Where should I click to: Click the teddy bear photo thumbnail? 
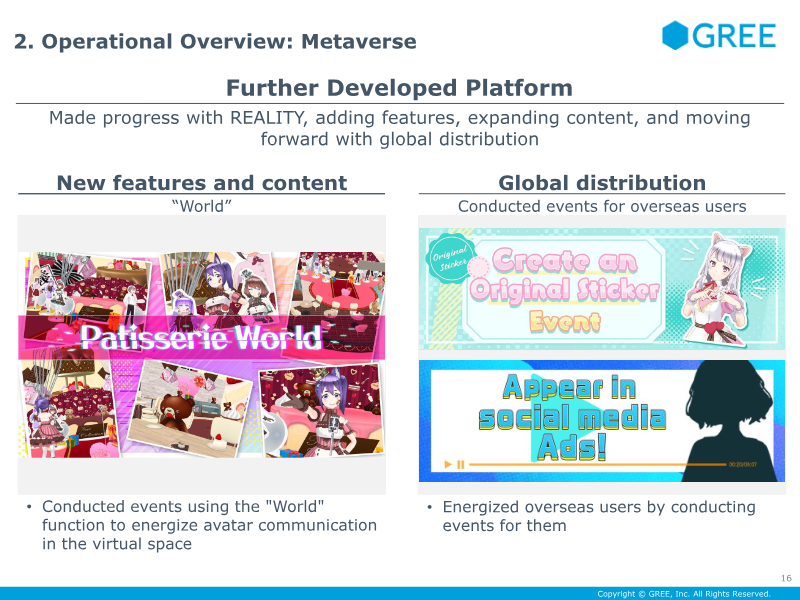[190, 408]
